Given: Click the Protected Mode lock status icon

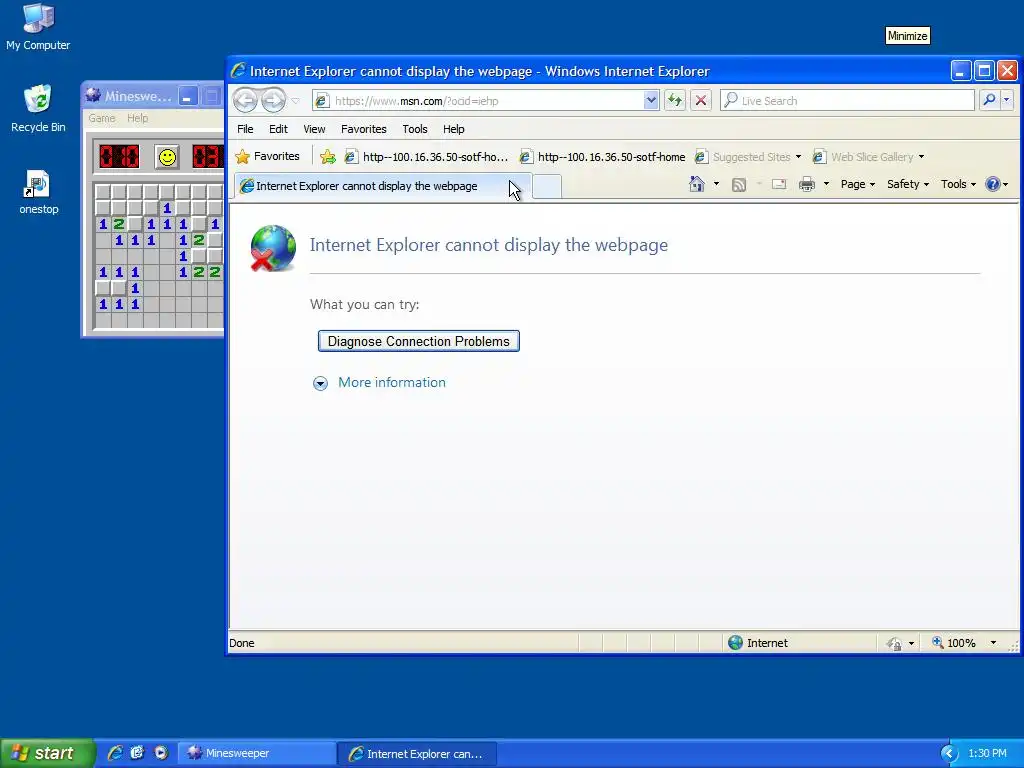Looking at the screenshot, I should coord(894,644).
